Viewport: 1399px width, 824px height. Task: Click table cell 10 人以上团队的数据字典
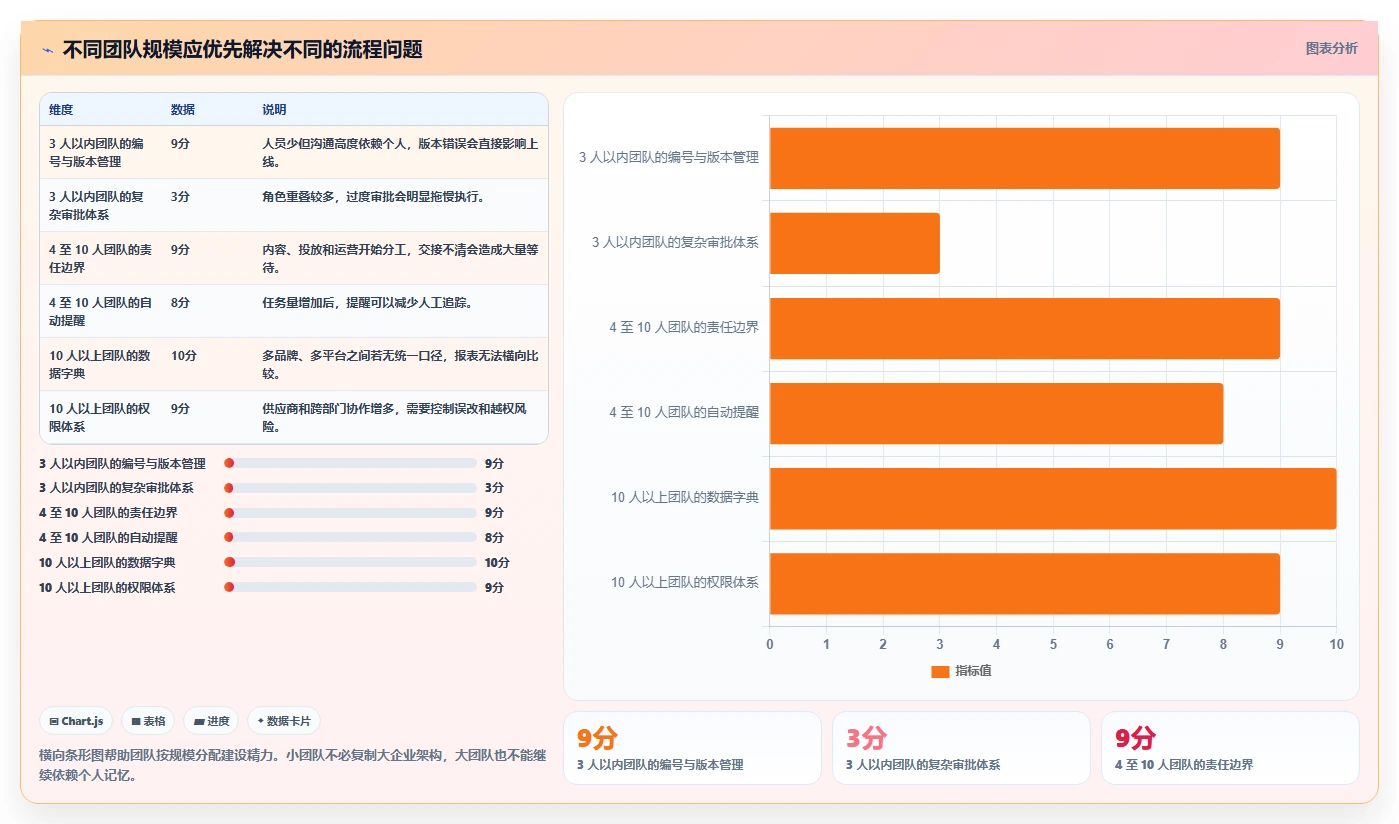coord(100,364)
